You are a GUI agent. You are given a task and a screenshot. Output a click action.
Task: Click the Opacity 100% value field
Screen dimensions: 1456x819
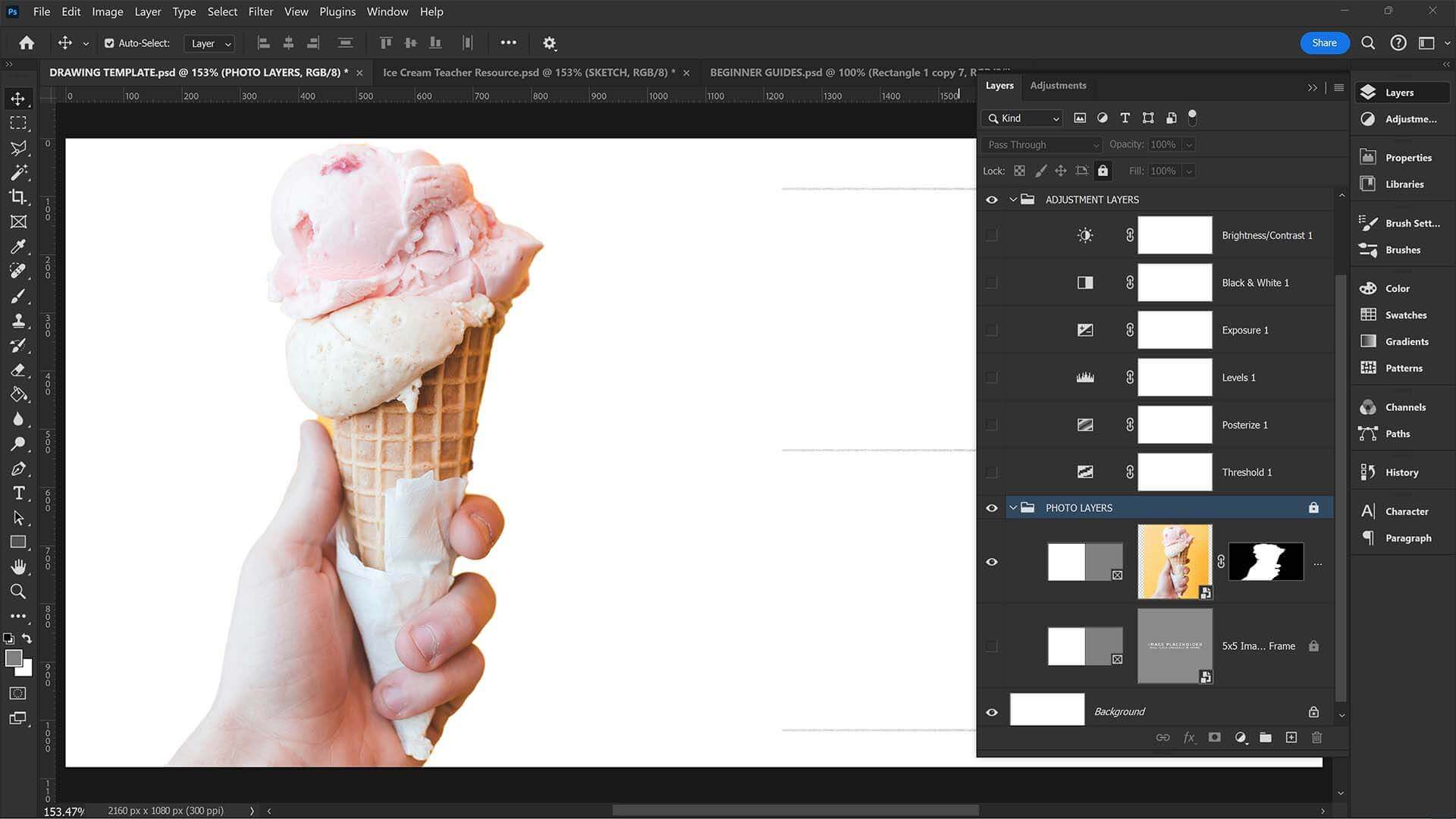pos(1163,144)
